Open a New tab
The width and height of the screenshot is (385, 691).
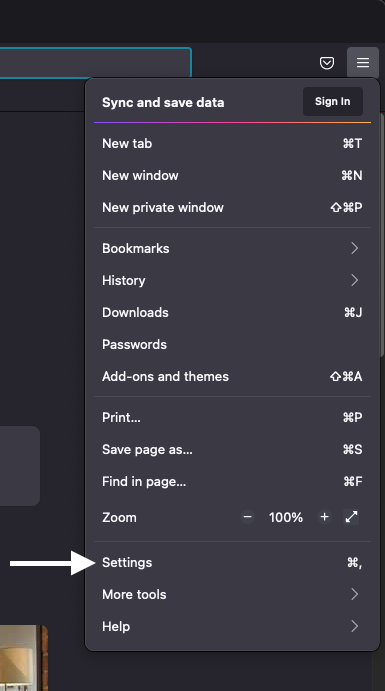[x=232, y=143]
